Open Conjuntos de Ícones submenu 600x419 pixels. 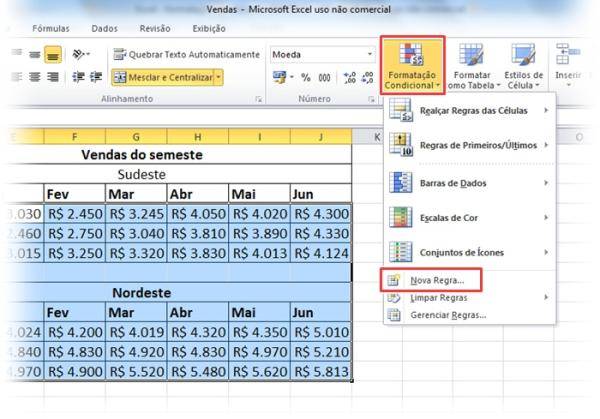(x=470, y=252)
